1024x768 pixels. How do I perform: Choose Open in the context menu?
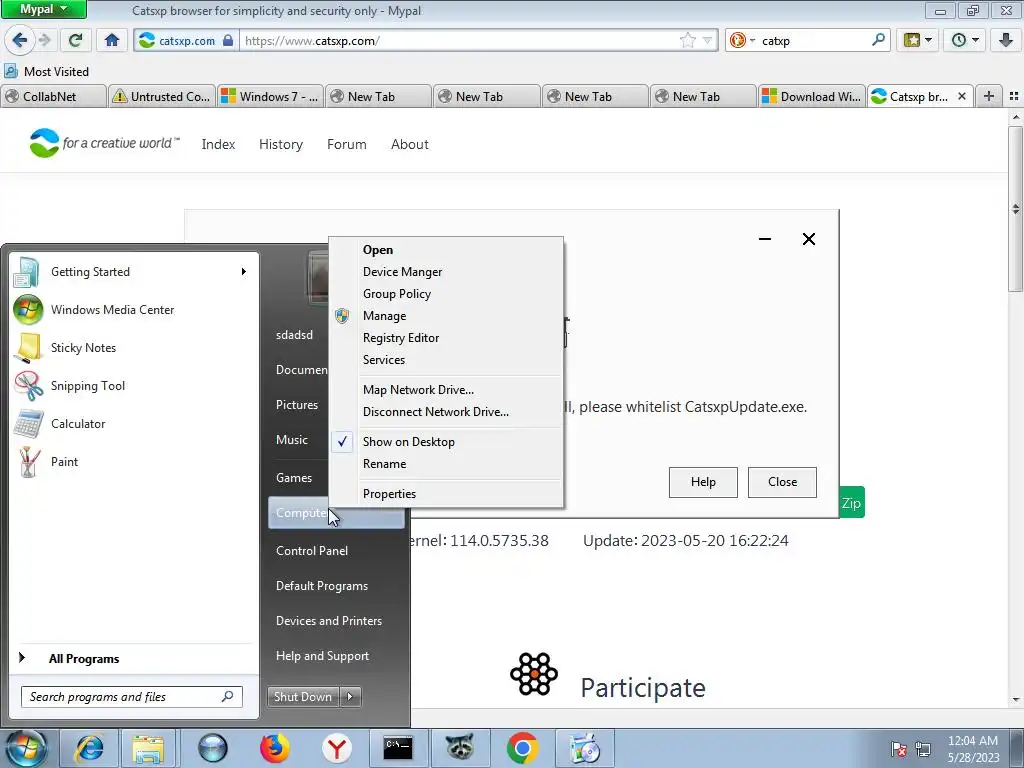[x=447, y=249]
